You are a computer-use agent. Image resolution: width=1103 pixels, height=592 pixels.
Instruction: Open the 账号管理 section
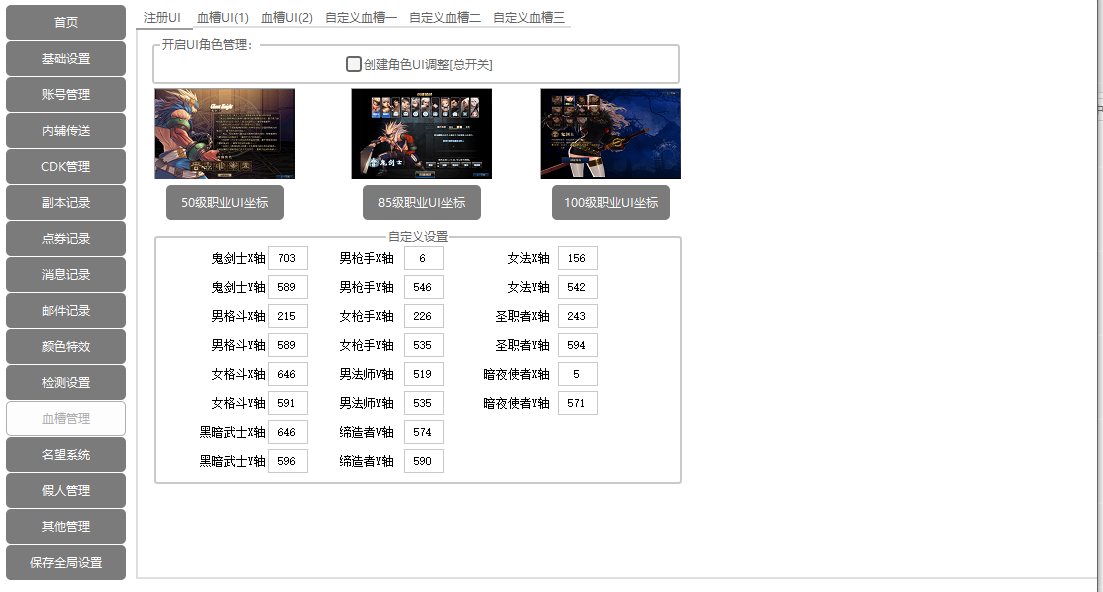point(66,95)
